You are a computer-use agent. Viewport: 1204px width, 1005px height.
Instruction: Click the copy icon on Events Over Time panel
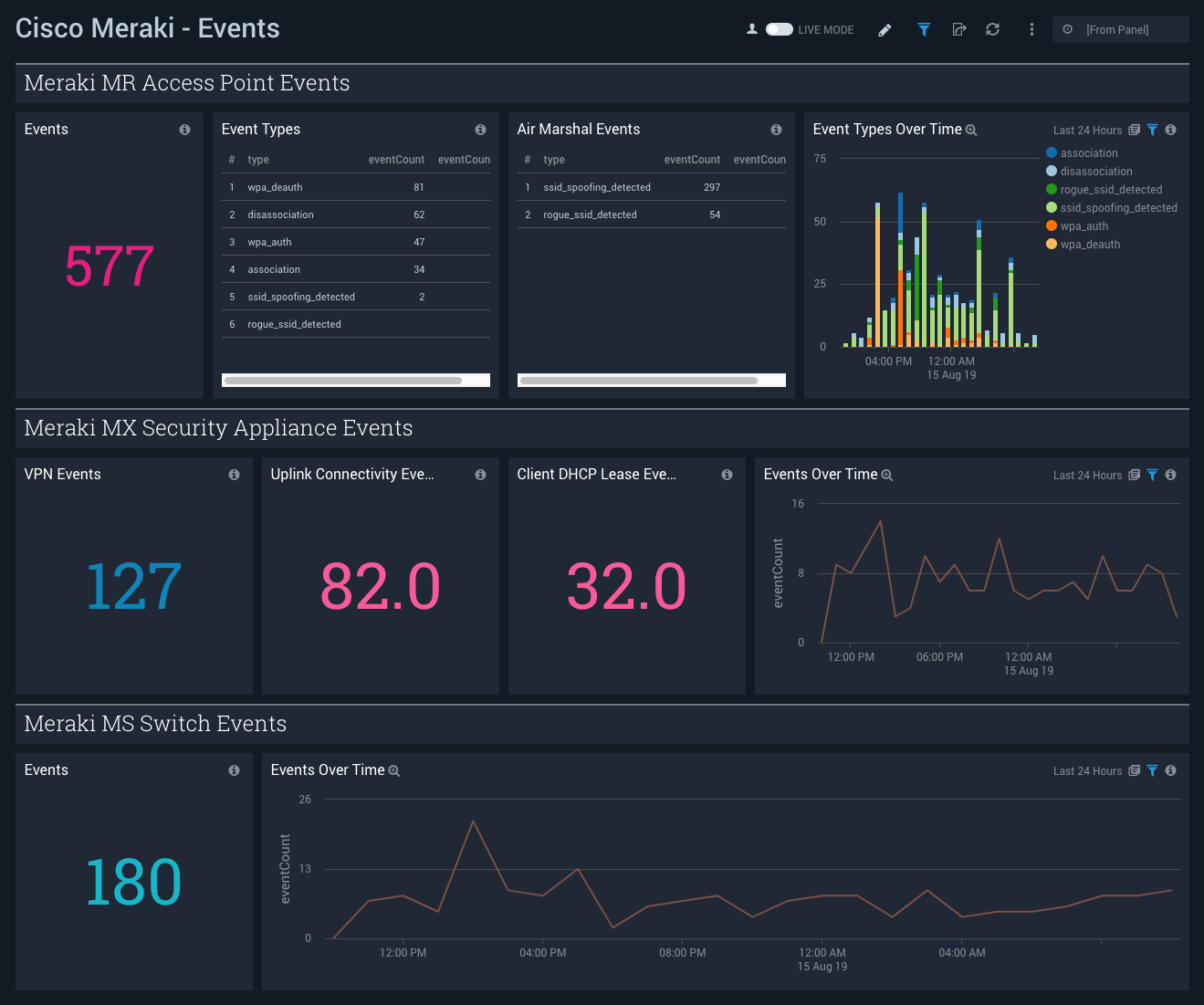coord(1134,475)
